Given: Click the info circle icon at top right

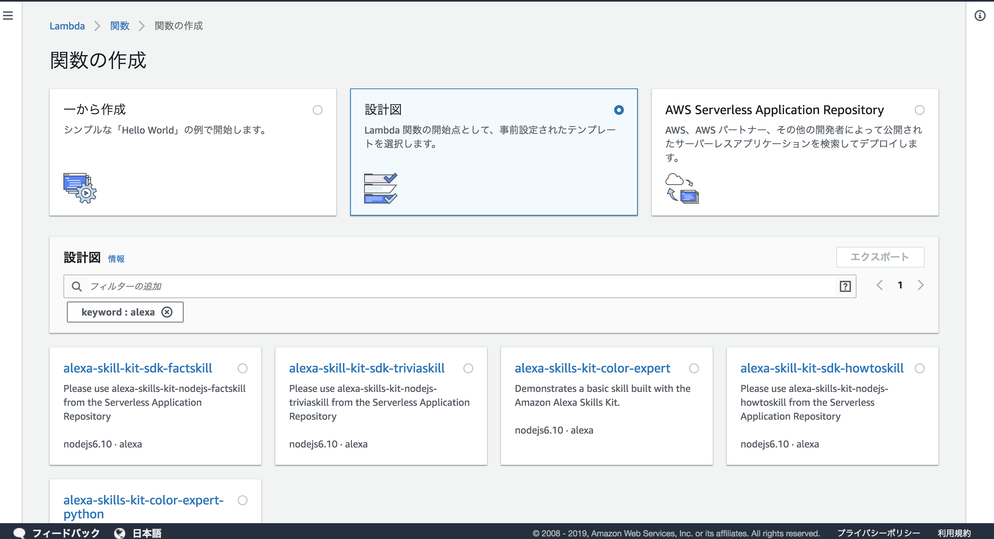Looking at the screenshot, I should [x=980, y=16].
